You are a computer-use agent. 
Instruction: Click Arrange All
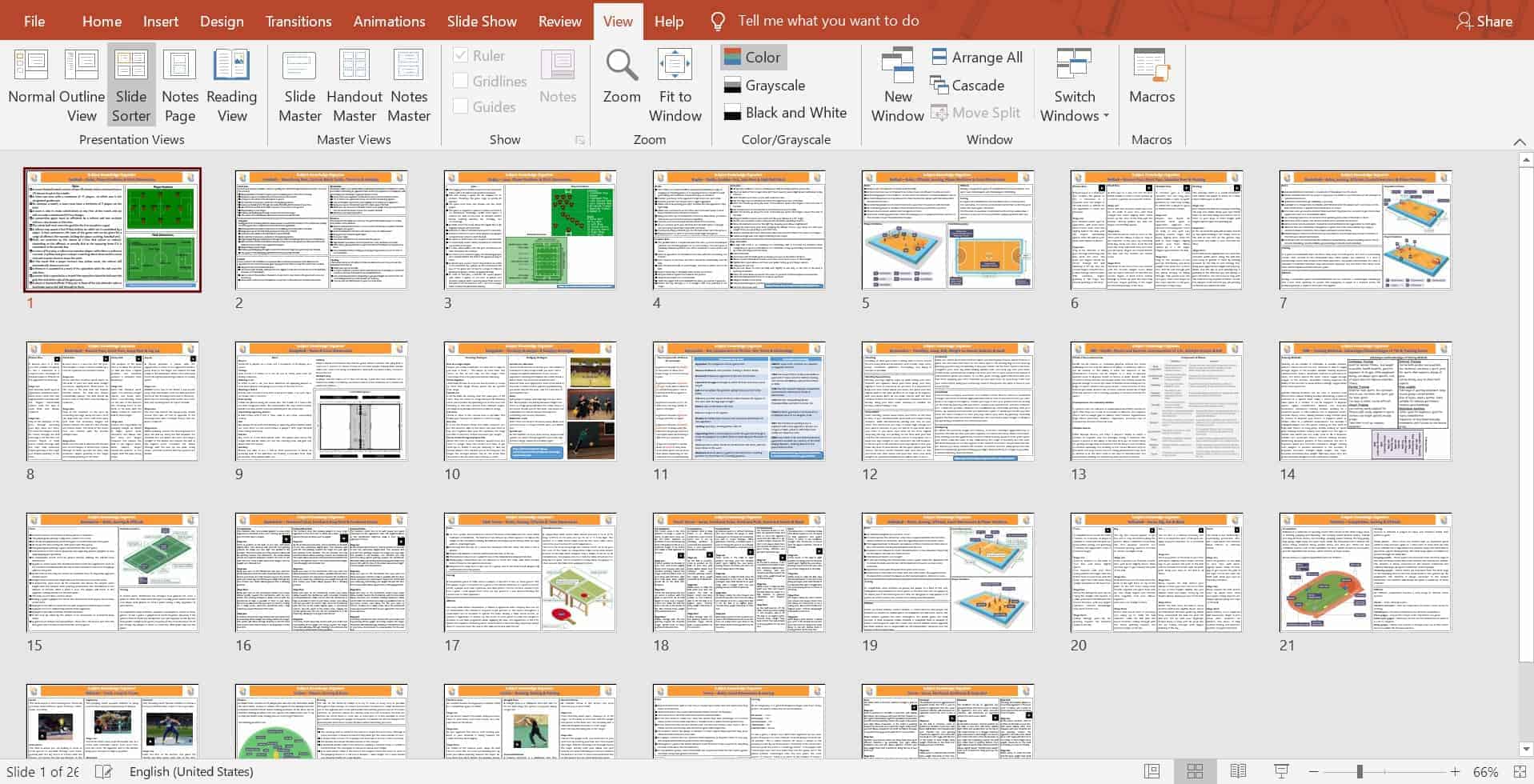click(x=977, y=58)
